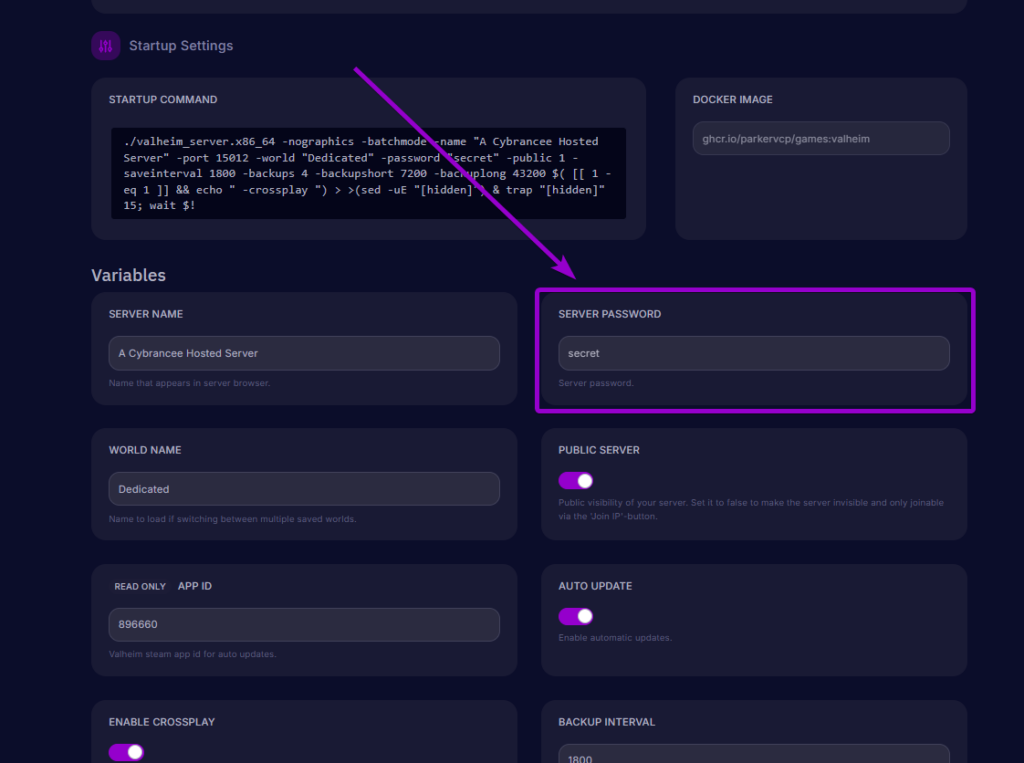Image resolution: width=1024 pixels, height=763 pixels.
Task: Click the 'STARTUP COMMAND' label
Action: point(163,99)
